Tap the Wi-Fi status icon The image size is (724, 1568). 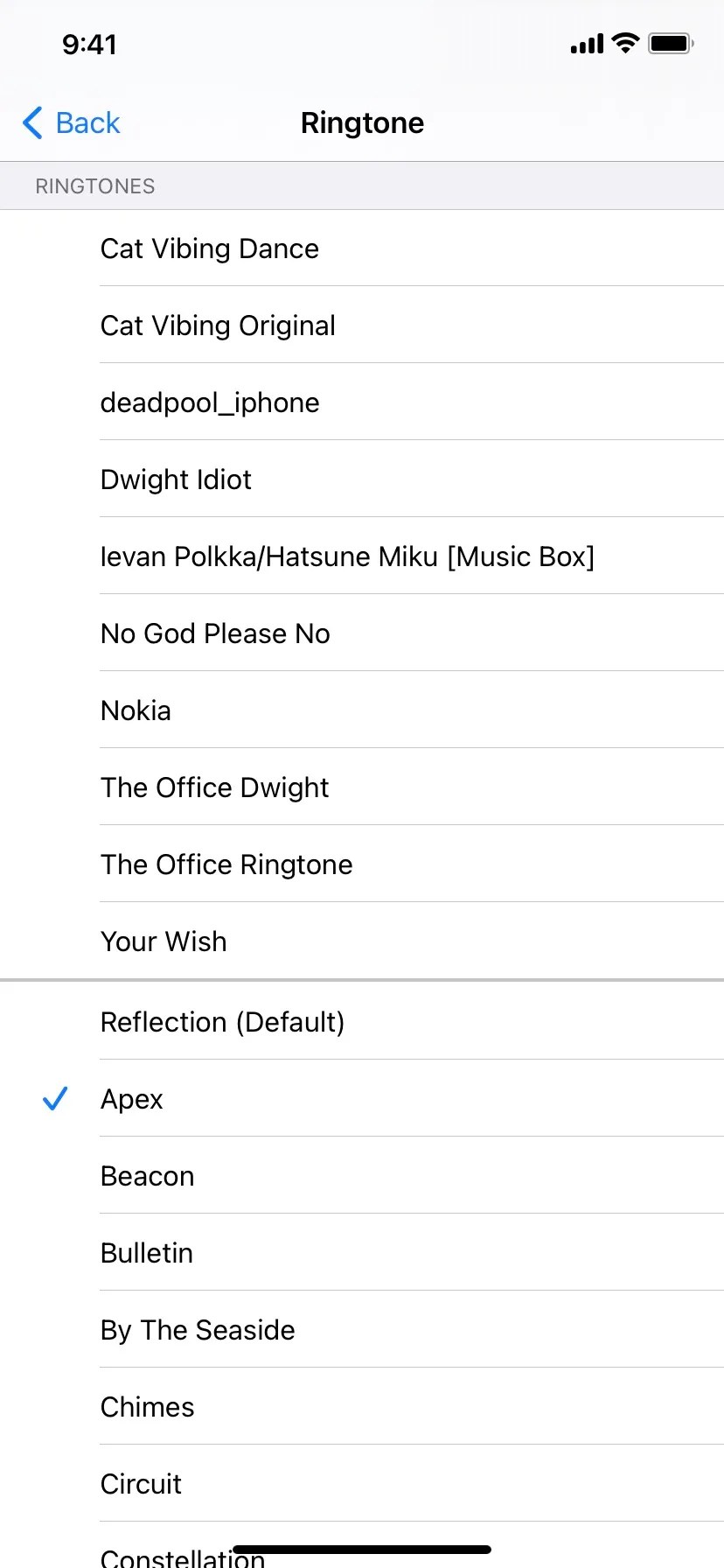point(626,43)
